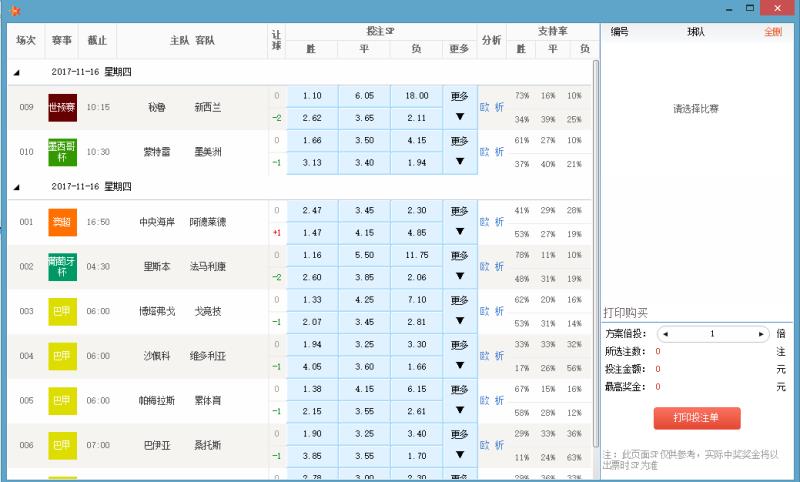The width and height of the screenshot is (800, 482).
Task: Select handicap draw odds 4.15 for match 001
Action: click(x=364, y=233)
